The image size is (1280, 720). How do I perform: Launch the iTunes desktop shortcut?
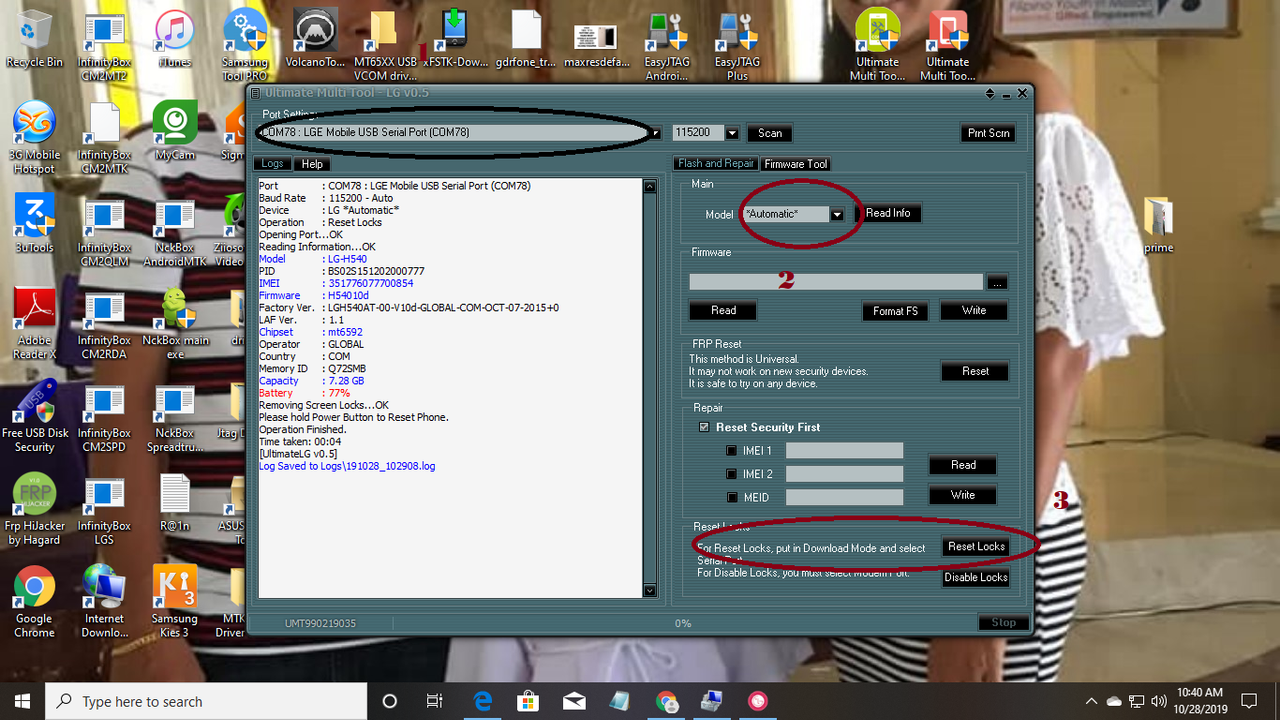point(175,40)
